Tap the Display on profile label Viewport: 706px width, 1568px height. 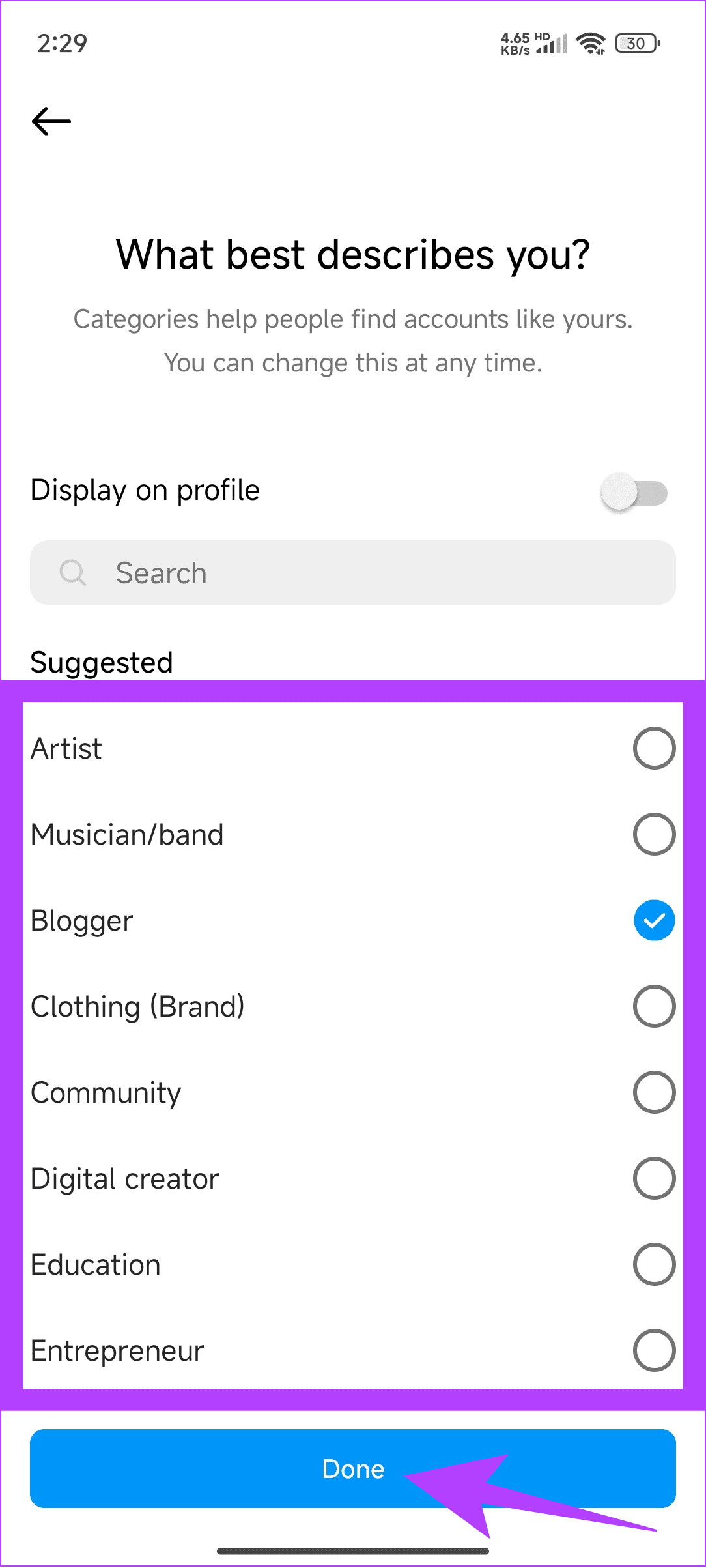click(145, 490)
